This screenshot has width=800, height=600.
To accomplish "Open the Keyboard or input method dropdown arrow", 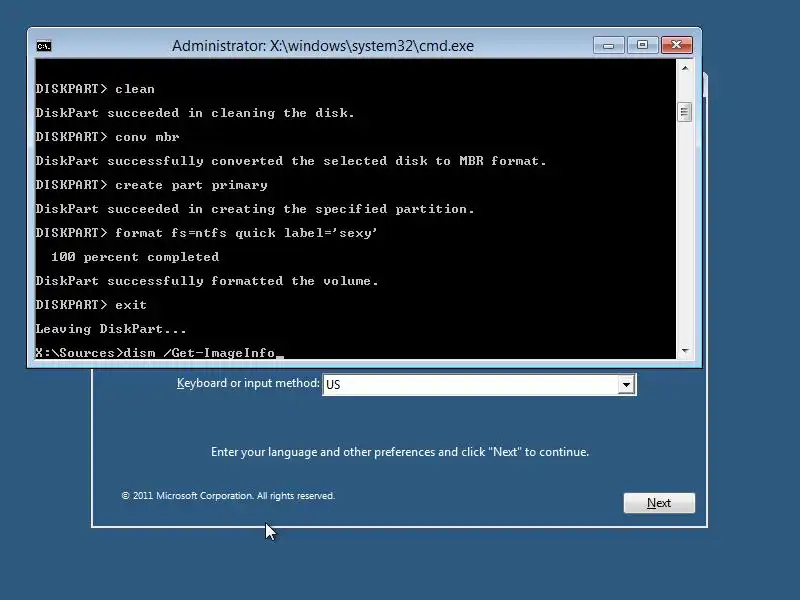I will tap(626, 385).
